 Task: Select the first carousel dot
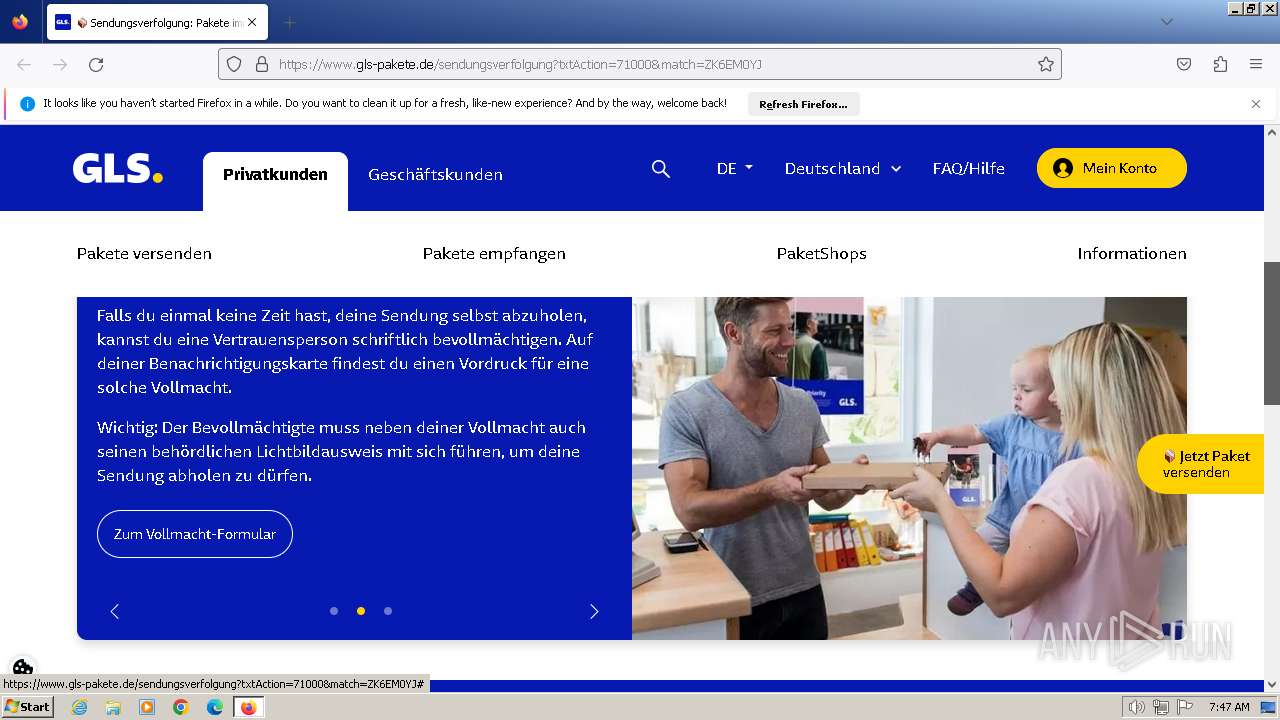334,611
